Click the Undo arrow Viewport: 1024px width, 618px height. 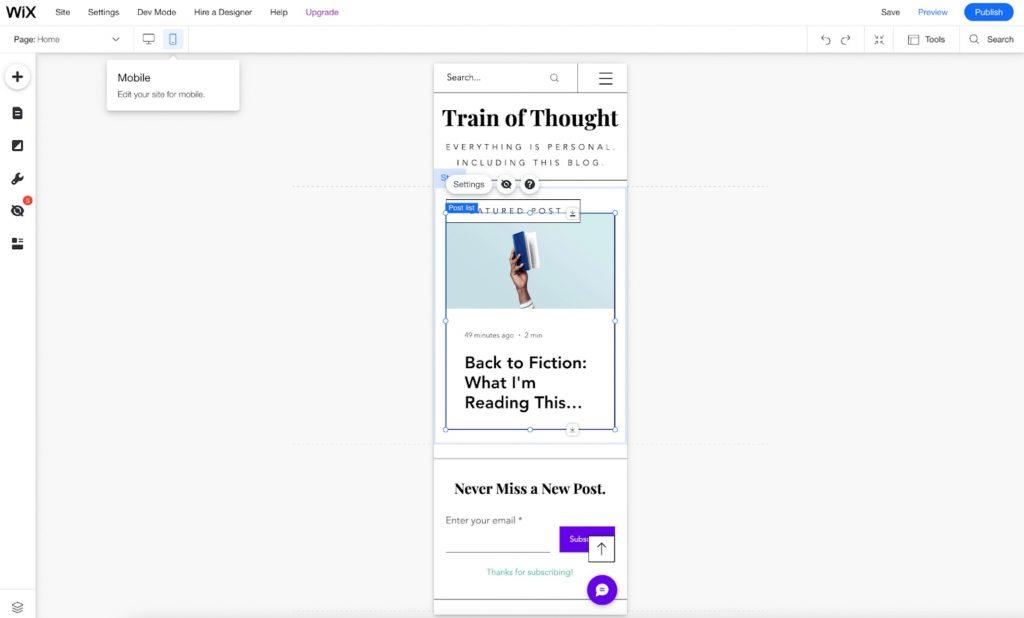click(x=825, y=39)
